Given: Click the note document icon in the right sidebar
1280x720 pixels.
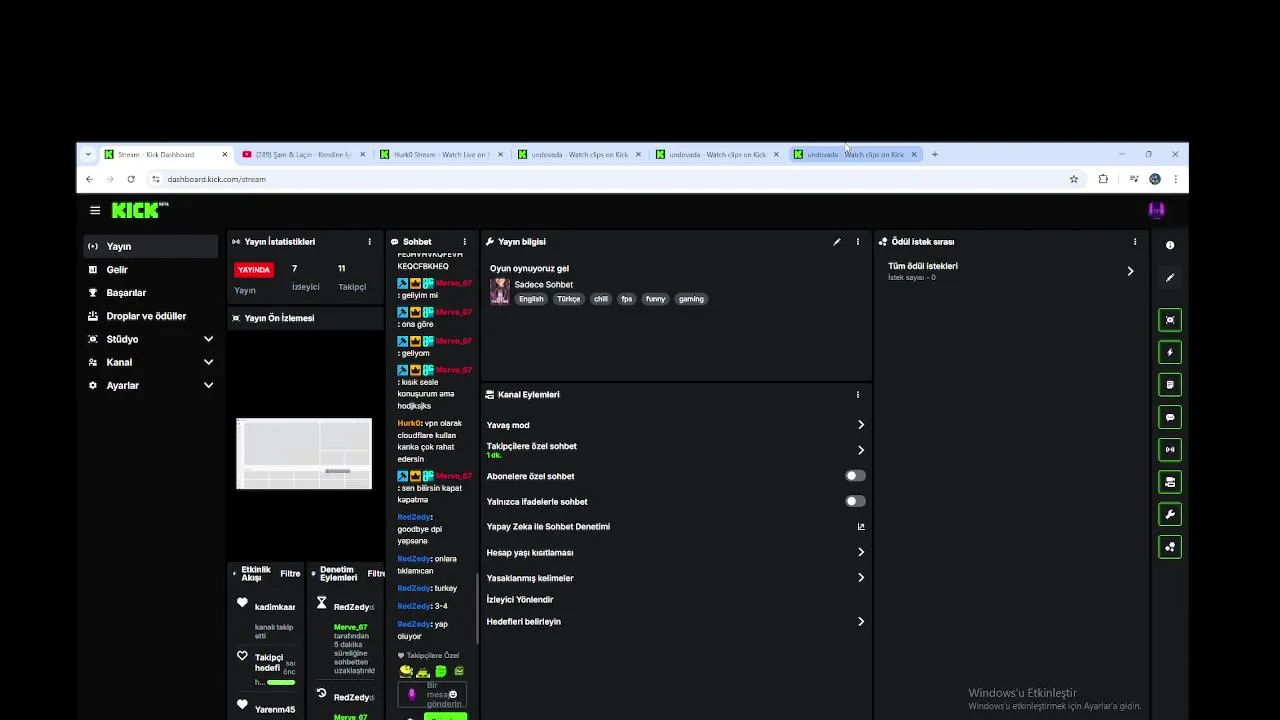Looking at the screenshot, I should (x=1170, y=385).
